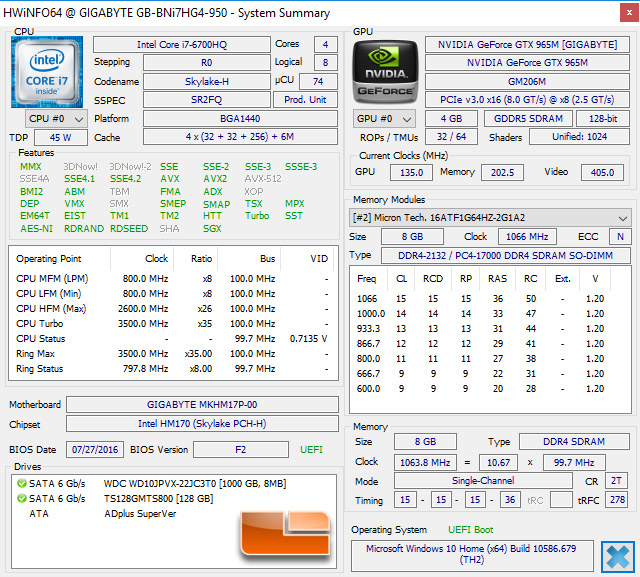Close the window with the red X button
Image resolution: width=640 pixels, height=577 pixels.
629,13
